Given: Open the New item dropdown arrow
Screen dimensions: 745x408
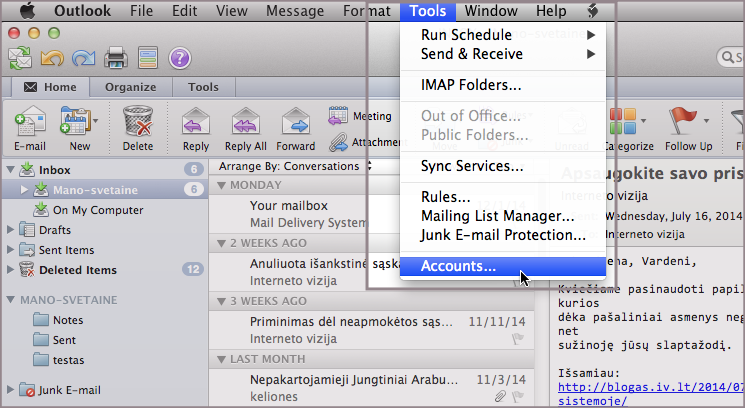Looking at the screenshot, I should [x=97, y=121].
